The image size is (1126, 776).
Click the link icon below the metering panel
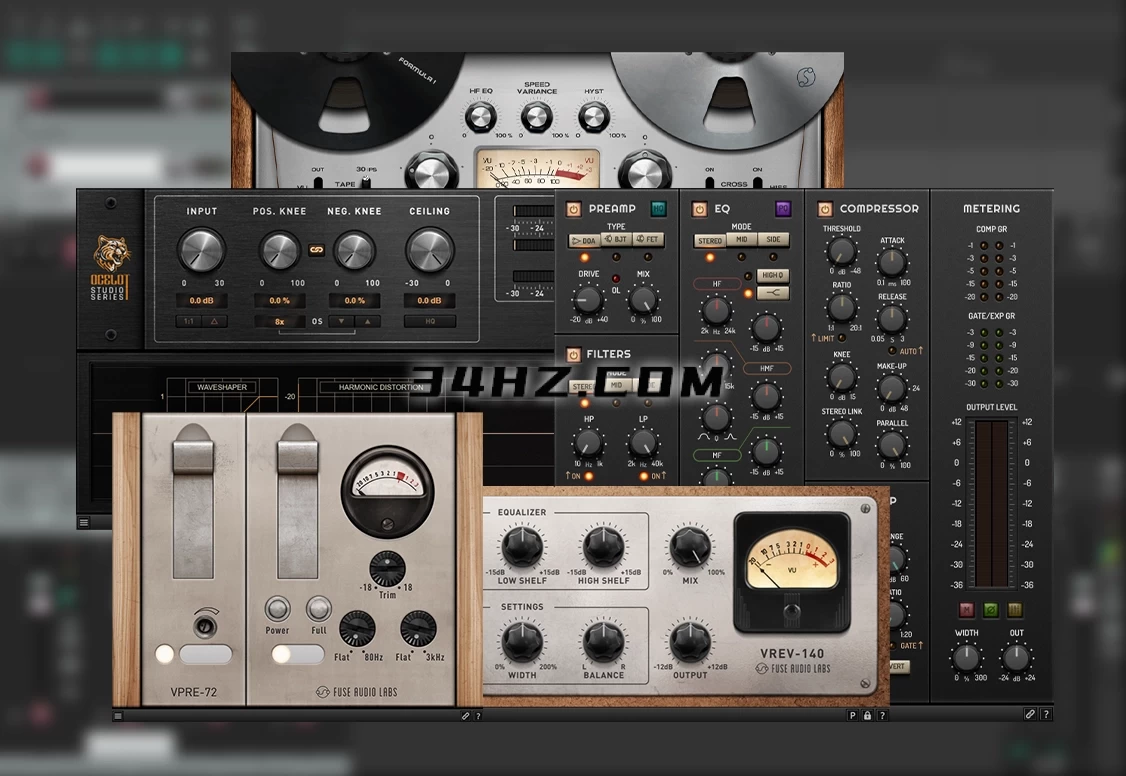(x=1030, y=714)
